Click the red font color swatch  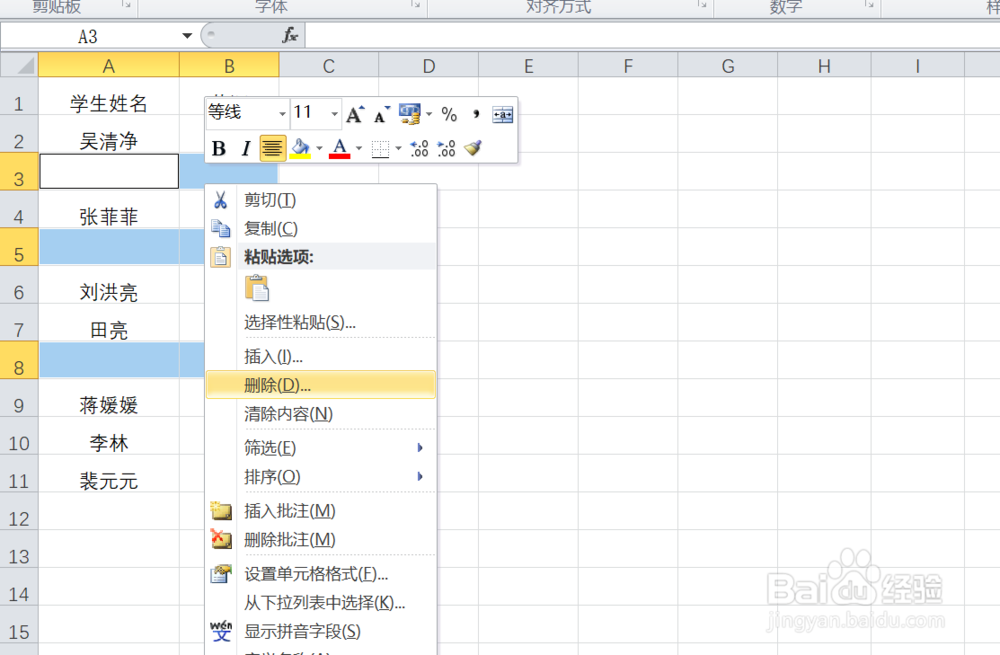[339, 154]
